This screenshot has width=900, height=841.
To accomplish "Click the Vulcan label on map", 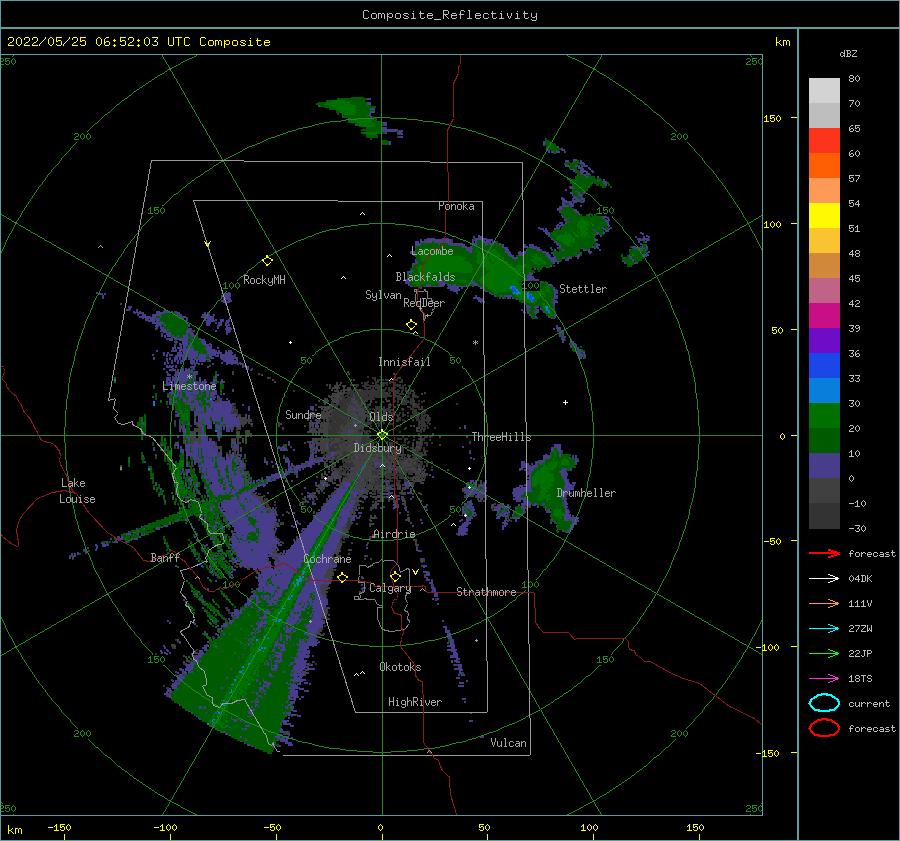I will point(509,743).
